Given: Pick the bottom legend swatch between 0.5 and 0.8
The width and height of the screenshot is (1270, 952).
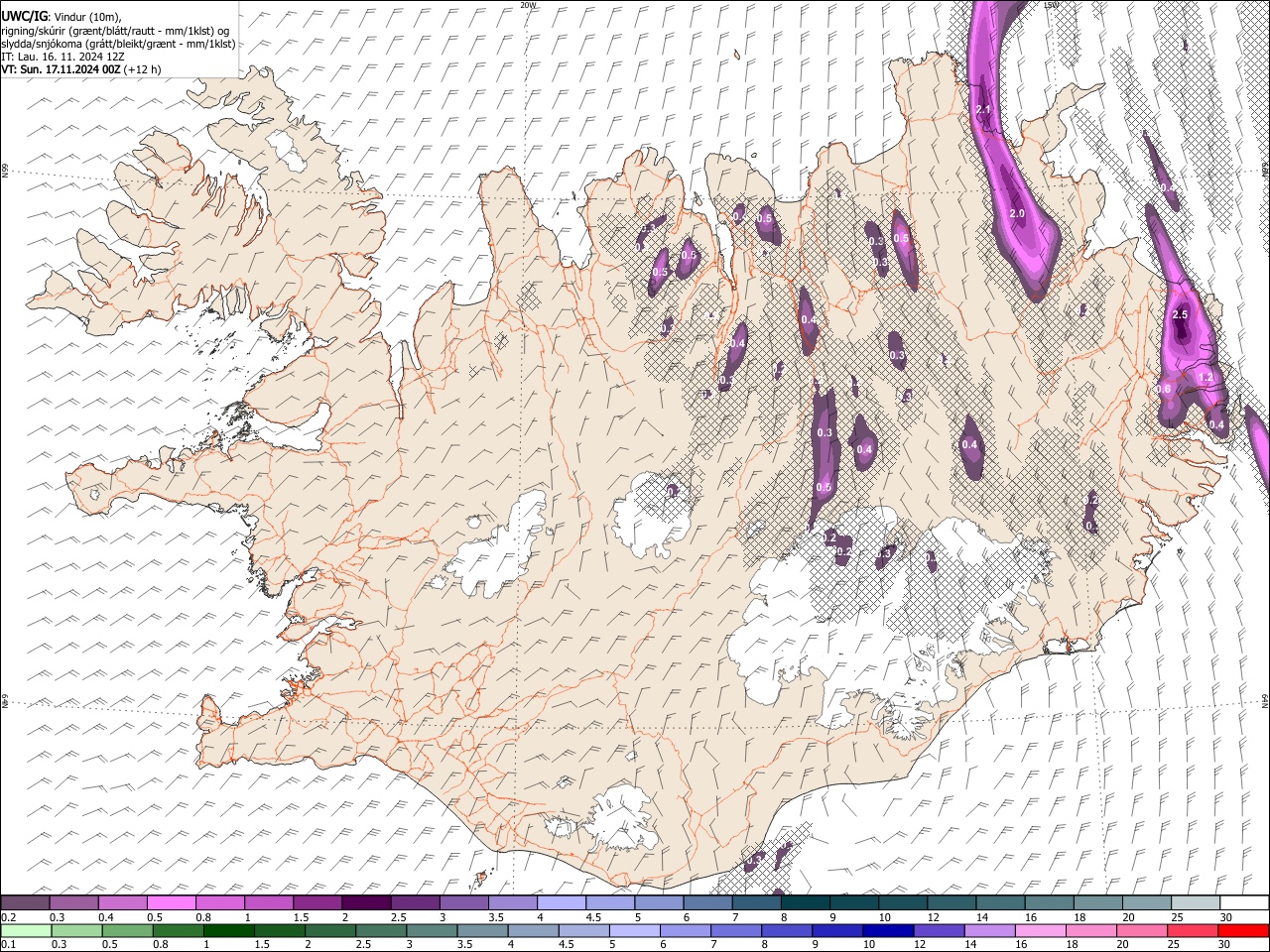Looking at the screenshot, I should (127, 930).
